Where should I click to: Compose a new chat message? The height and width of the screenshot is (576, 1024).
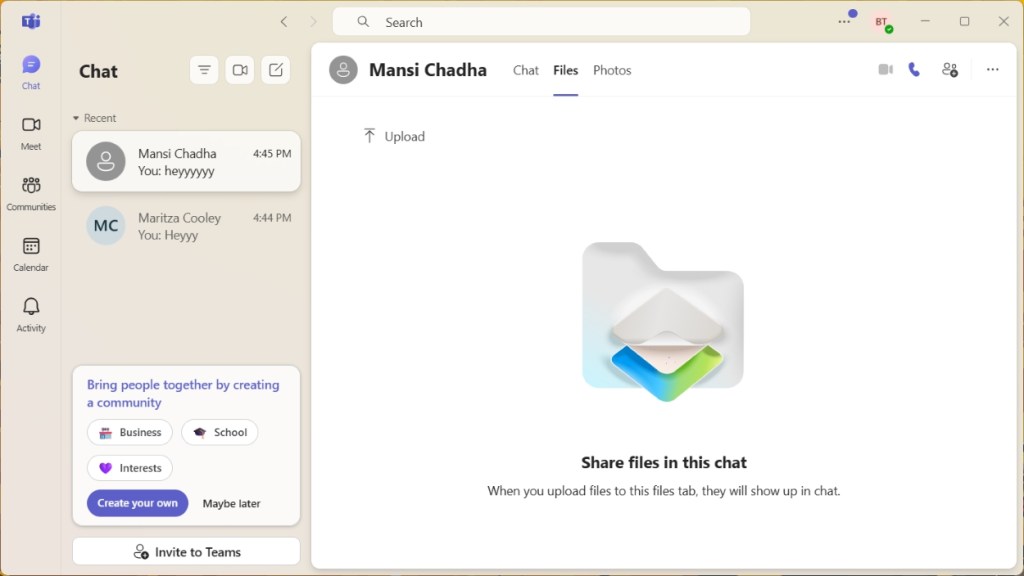(276, 70)
